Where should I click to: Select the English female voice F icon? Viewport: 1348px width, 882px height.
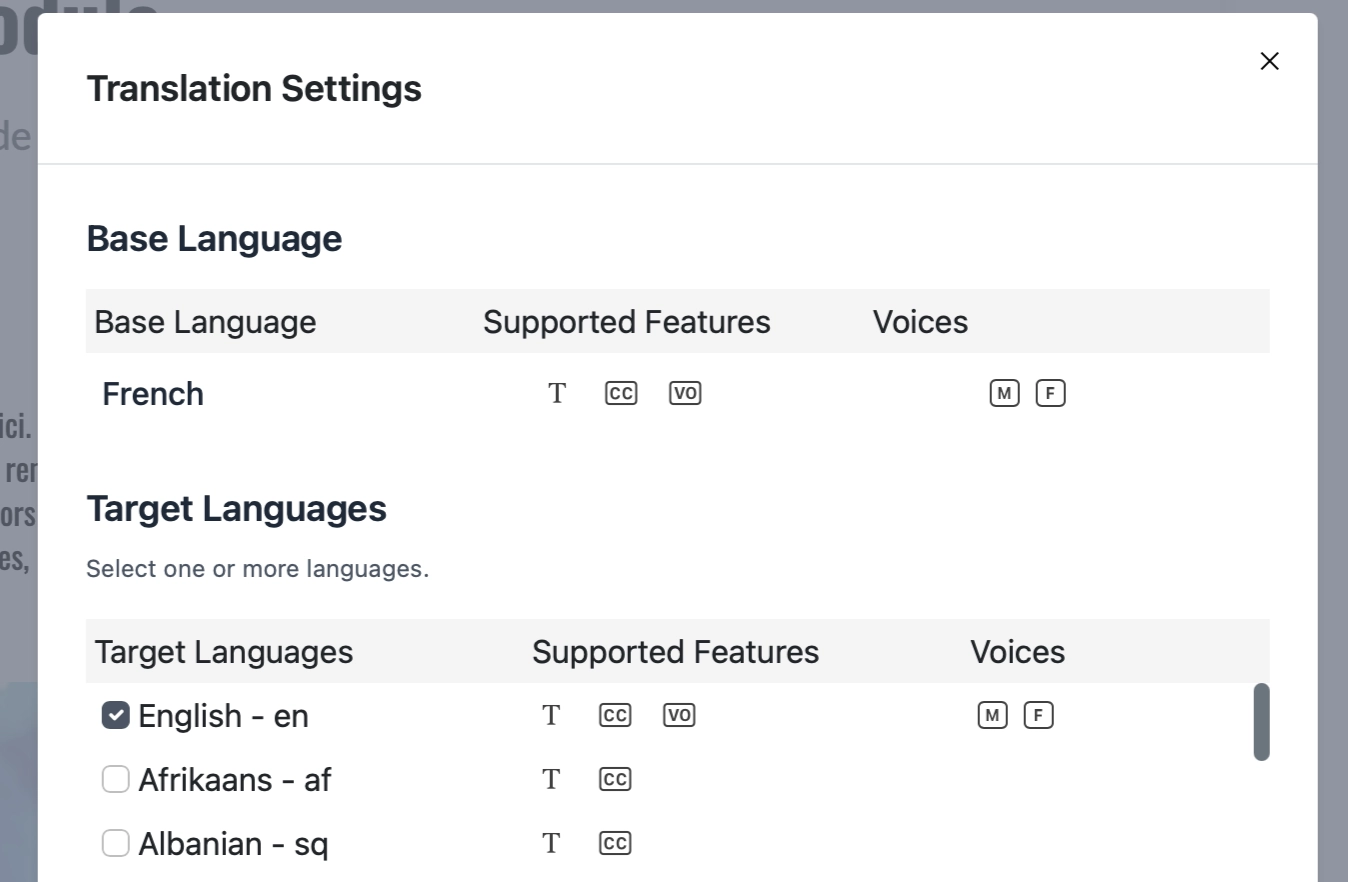click(1038, 715)
